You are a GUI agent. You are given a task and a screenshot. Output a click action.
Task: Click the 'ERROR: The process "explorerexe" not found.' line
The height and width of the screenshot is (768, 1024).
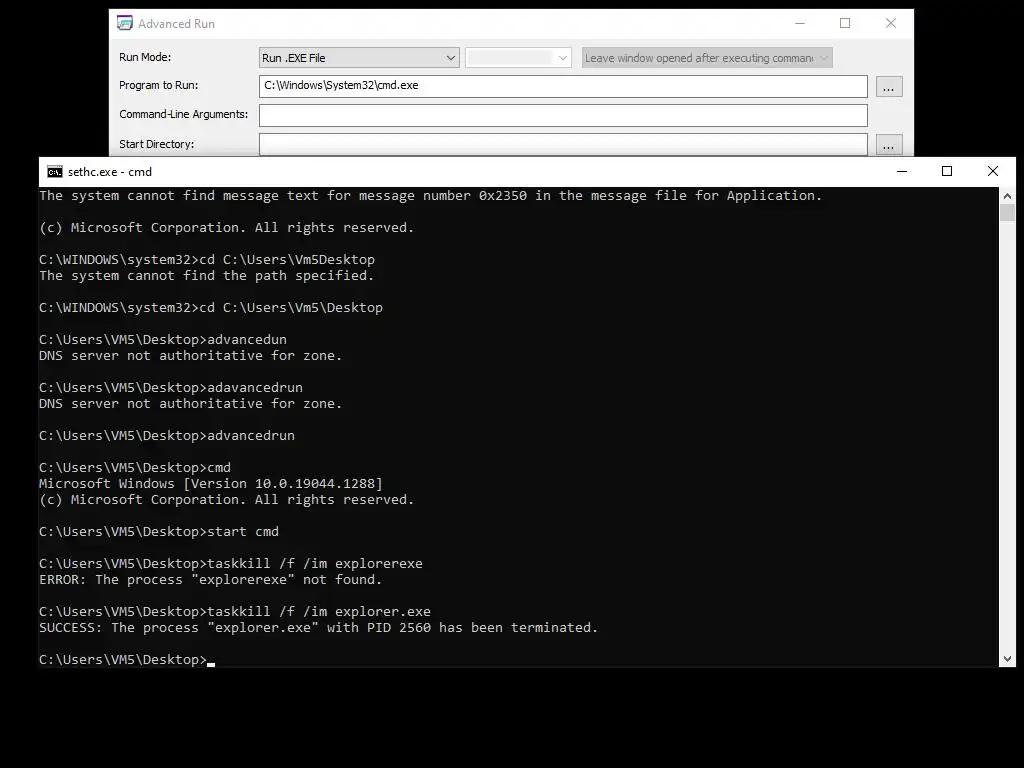(210, 580)
